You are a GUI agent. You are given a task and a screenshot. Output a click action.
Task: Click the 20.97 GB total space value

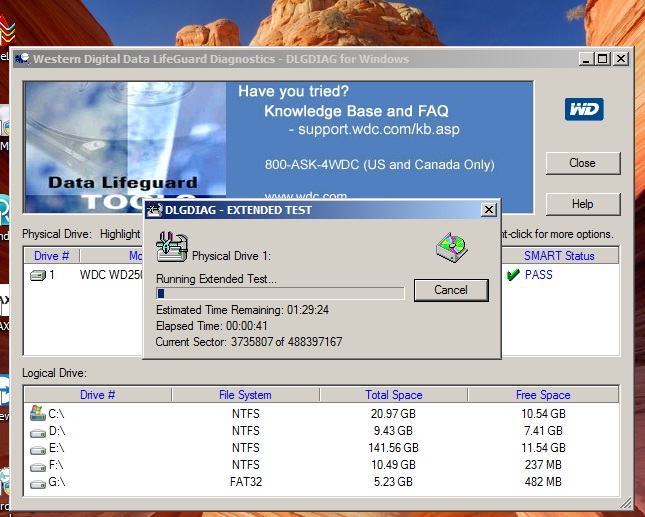393,414
